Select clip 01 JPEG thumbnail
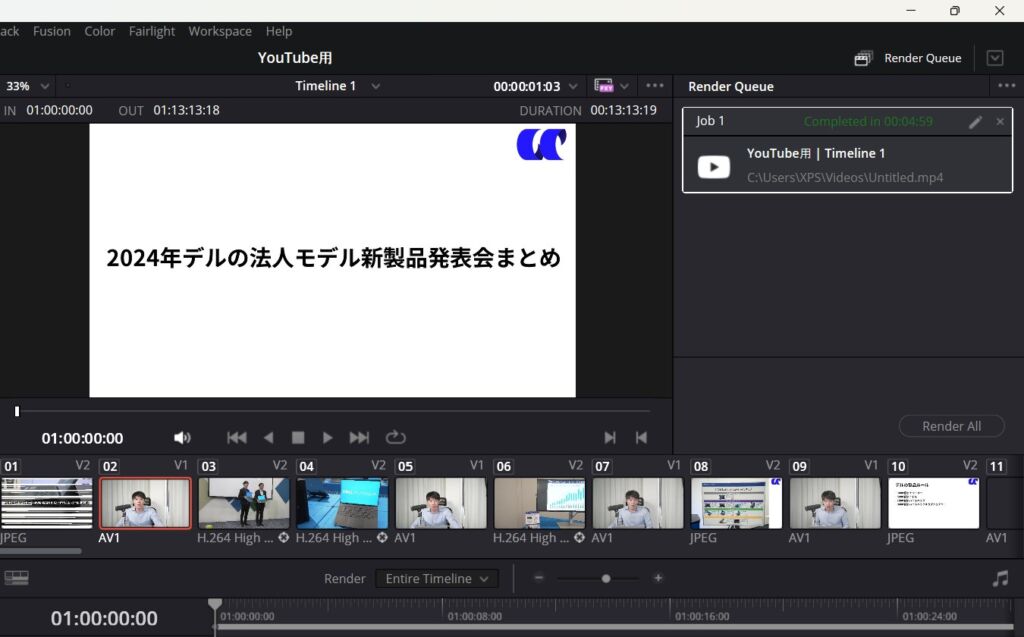This screenshot has width=1024, height=637. click(46, 503)
